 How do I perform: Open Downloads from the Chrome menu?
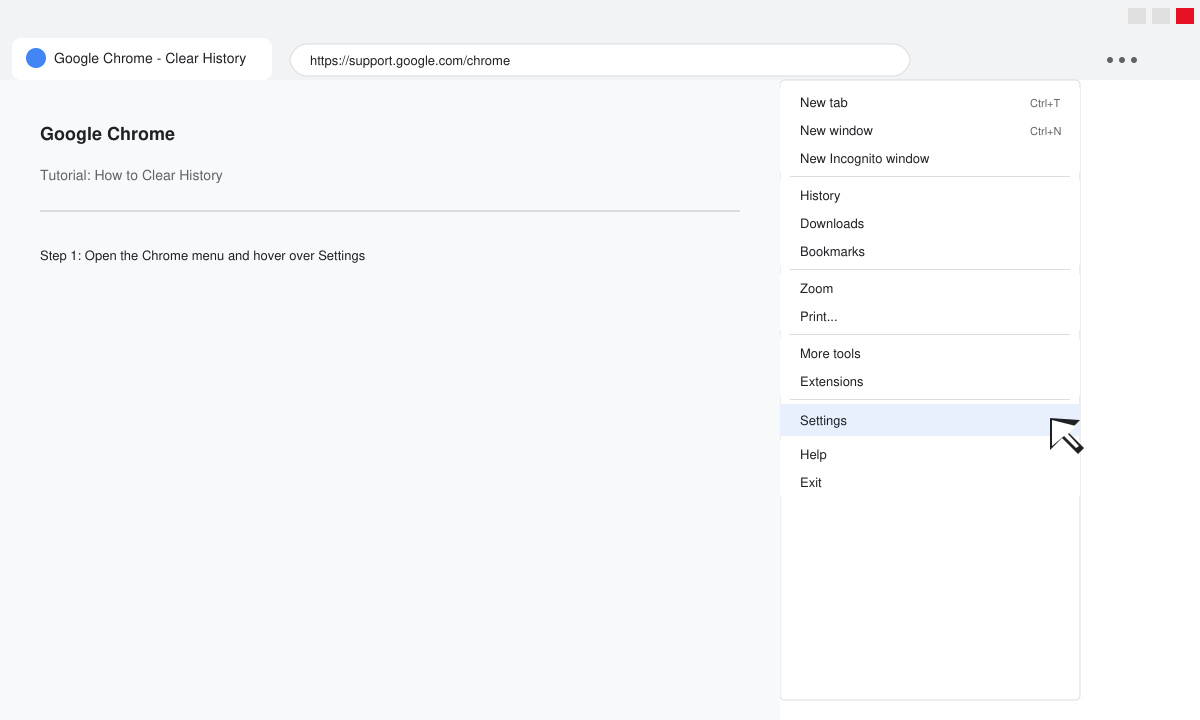pyautogui.click(x=930, y=224)
